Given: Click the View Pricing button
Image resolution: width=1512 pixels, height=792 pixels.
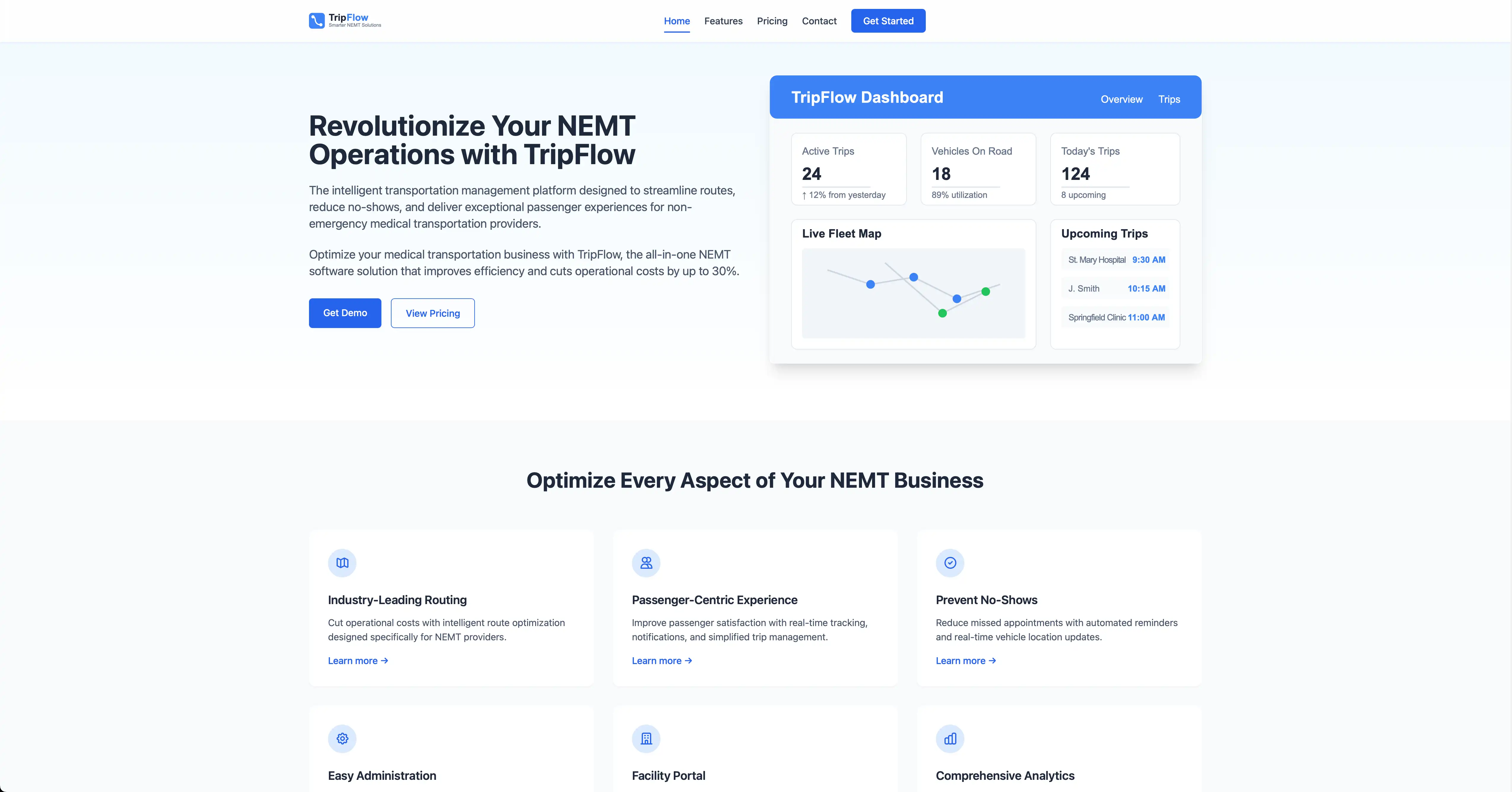Looking at the screenshot, I should coord(432,313).
